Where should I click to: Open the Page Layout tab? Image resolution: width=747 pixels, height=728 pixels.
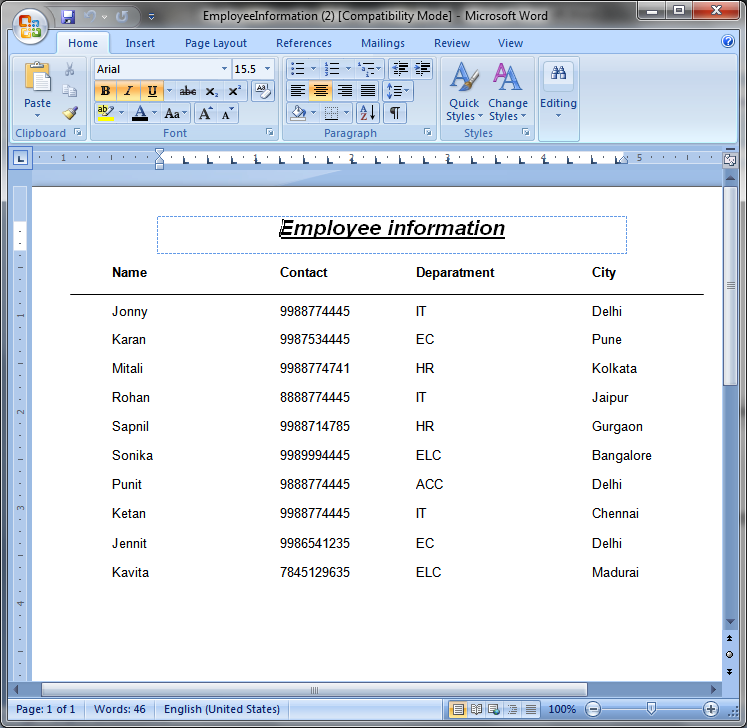(x=216, y=43)
